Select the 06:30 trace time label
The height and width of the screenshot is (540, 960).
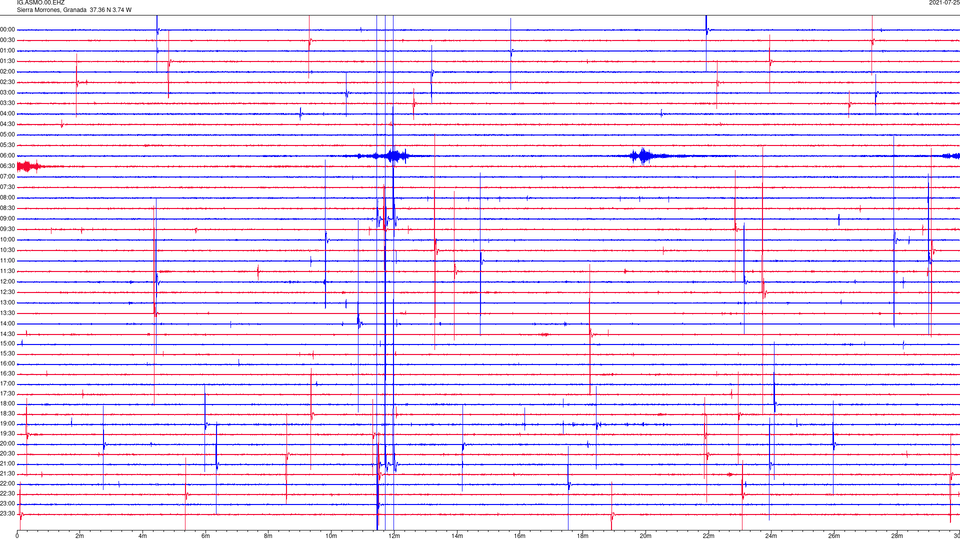[8, 166]
